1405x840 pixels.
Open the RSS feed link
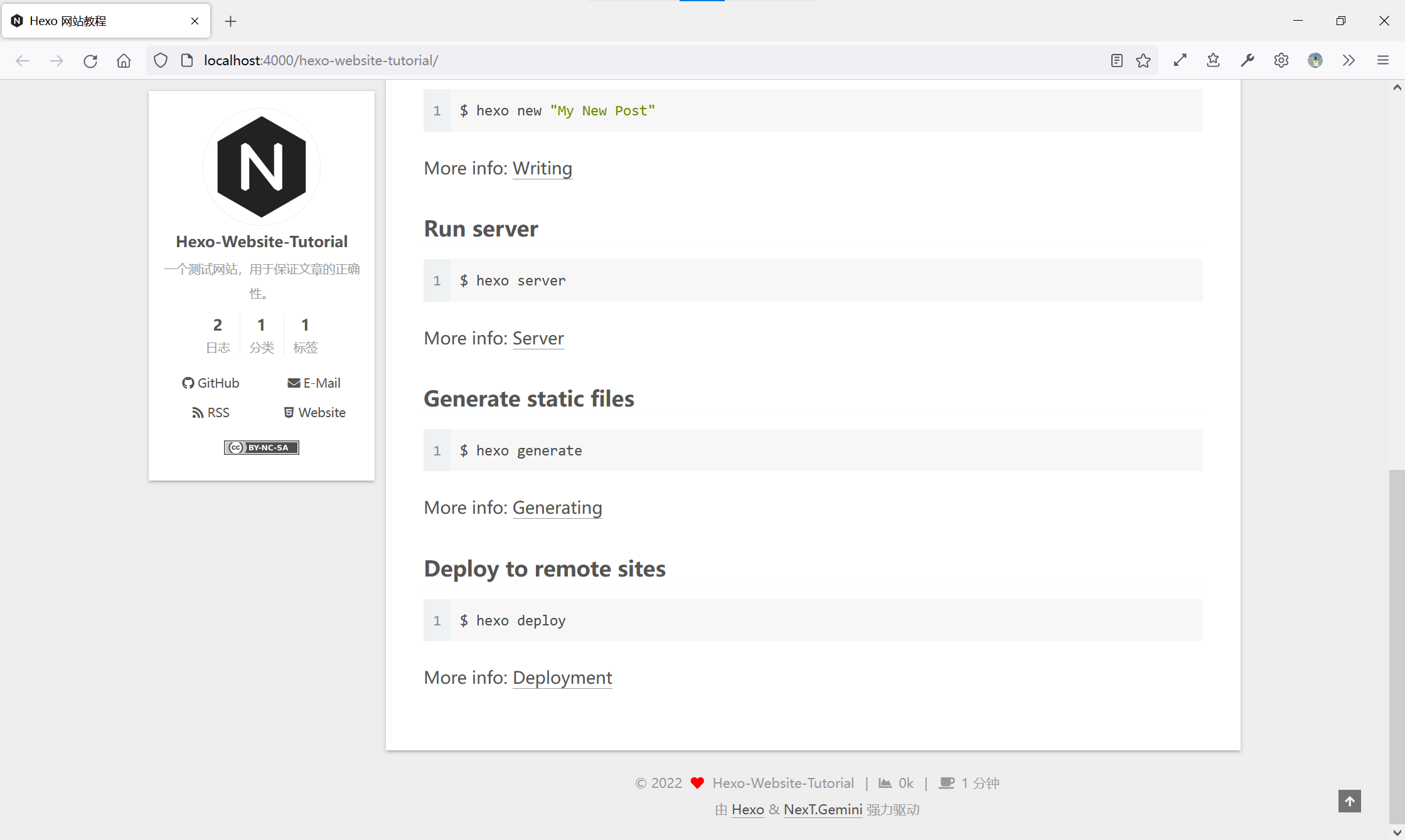(x=211, y=412)
